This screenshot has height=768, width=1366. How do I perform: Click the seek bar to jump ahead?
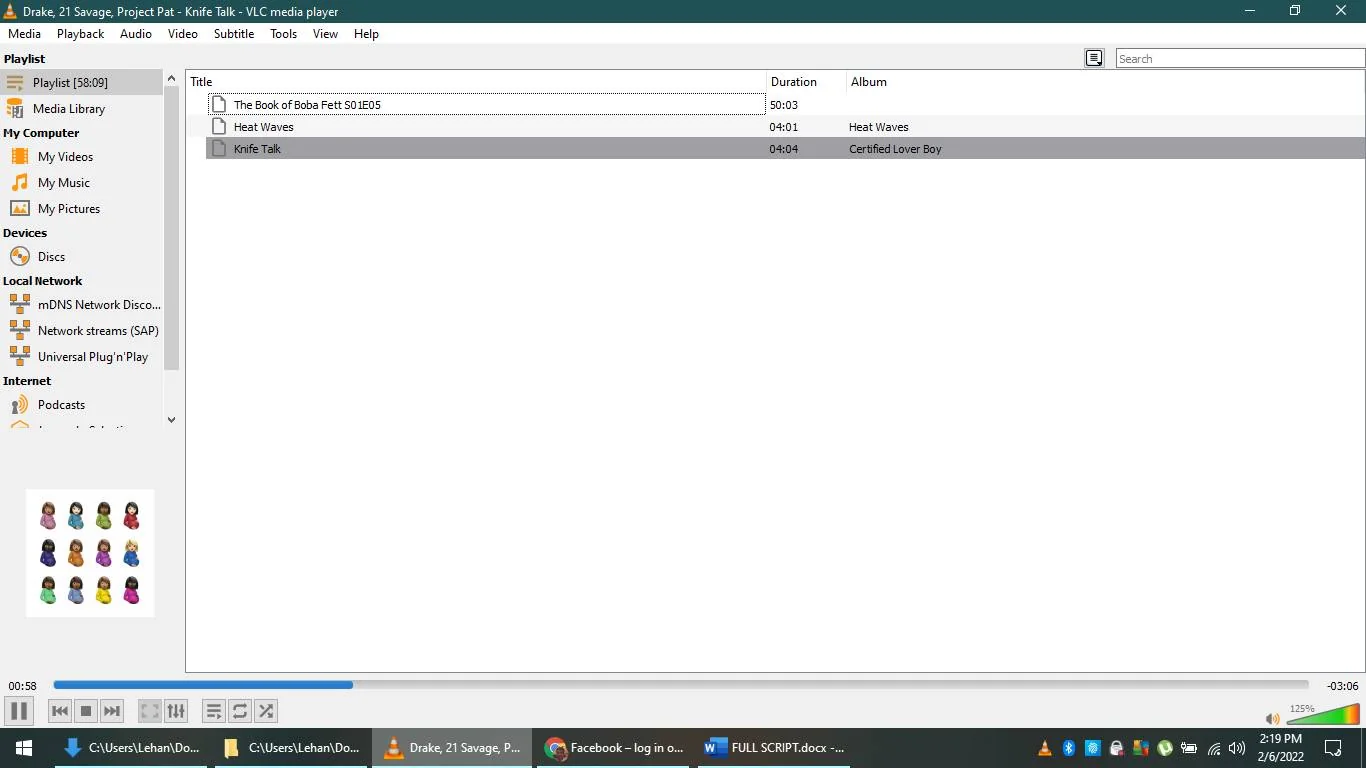click(680, 685)
